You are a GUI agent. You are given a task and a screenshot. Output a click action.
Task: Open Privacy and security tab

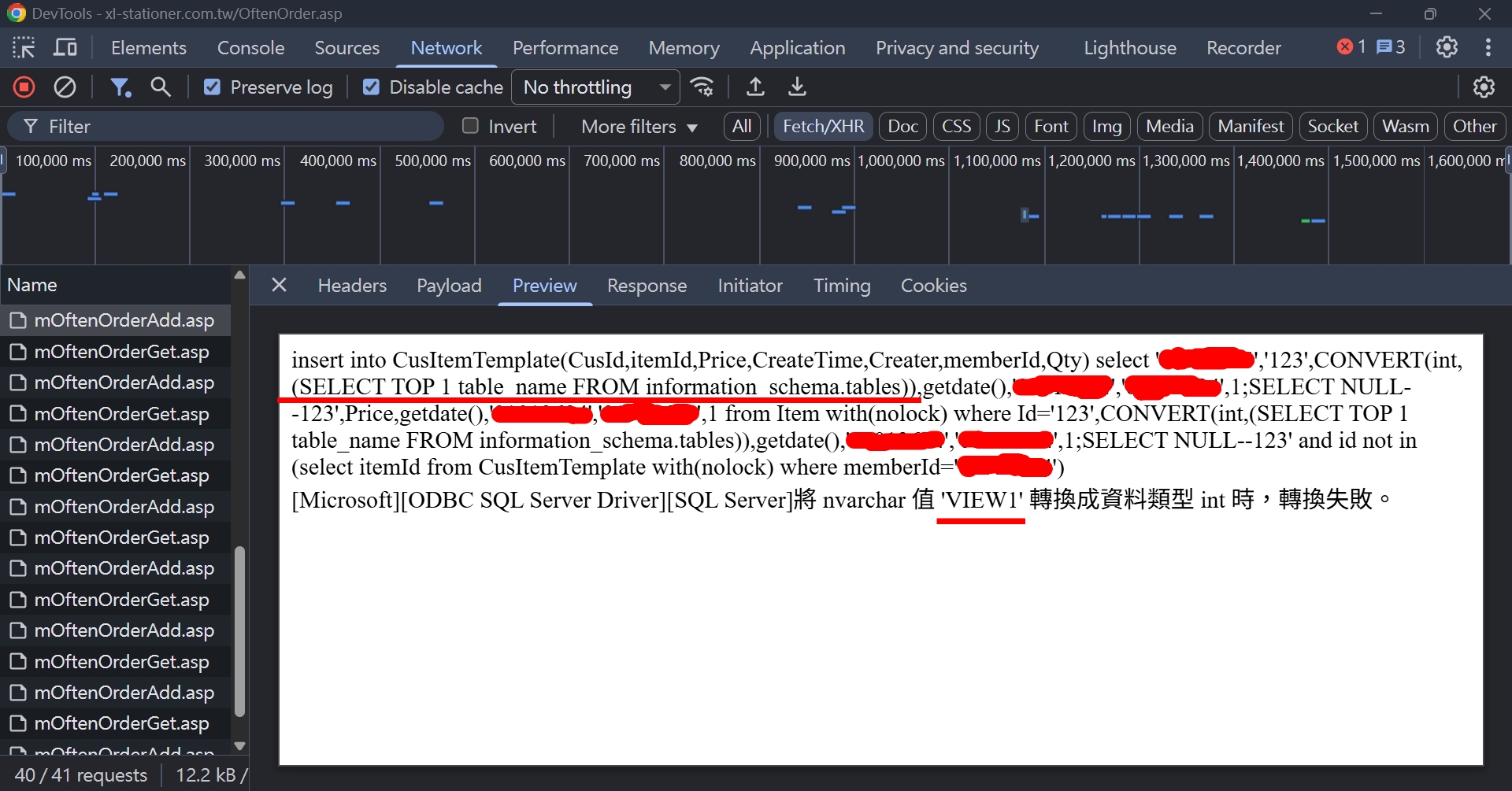tap(957, 48)
